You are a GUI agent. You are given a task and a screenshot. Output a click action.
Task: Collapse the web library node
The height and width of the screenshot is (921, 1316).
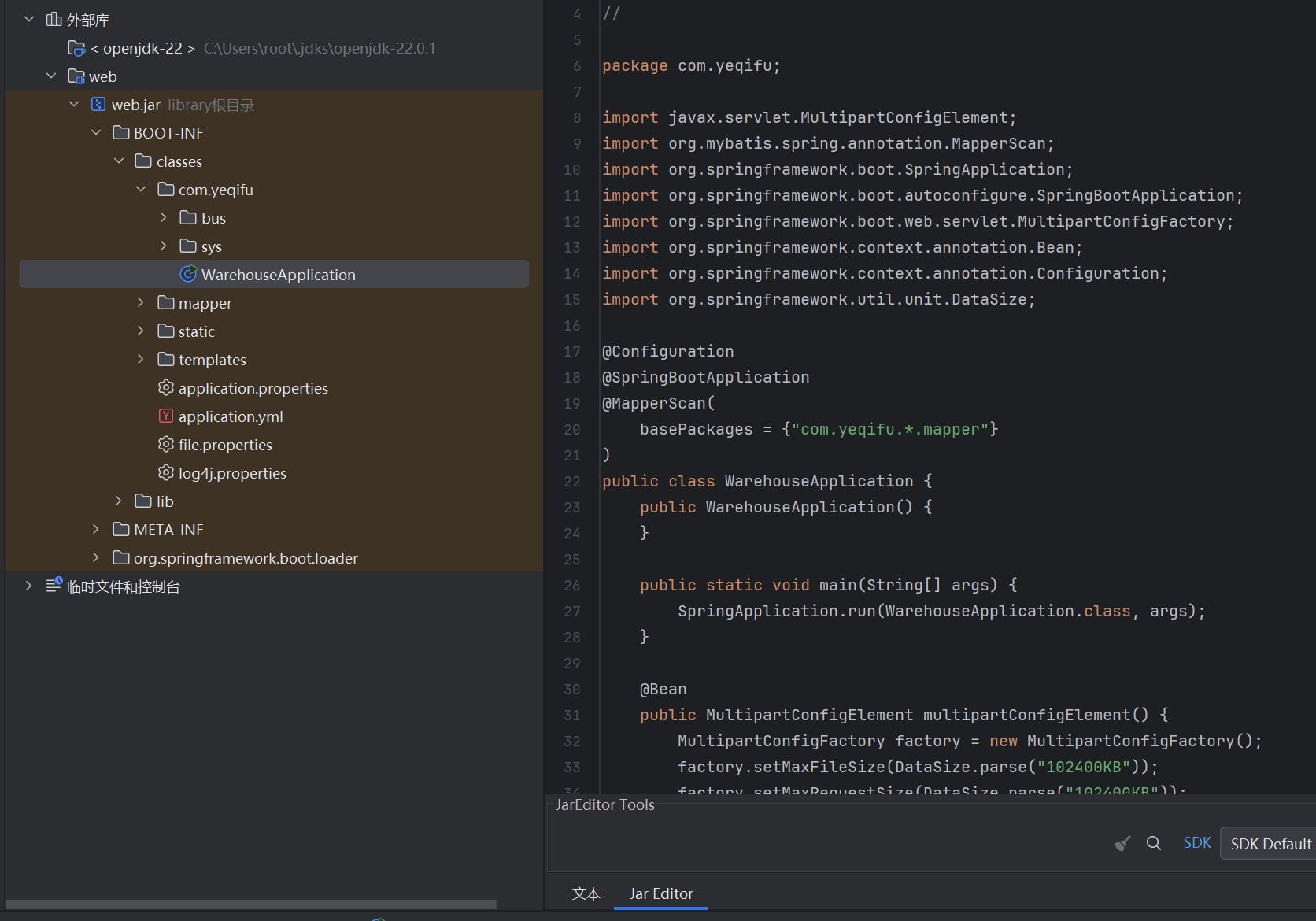51,76
